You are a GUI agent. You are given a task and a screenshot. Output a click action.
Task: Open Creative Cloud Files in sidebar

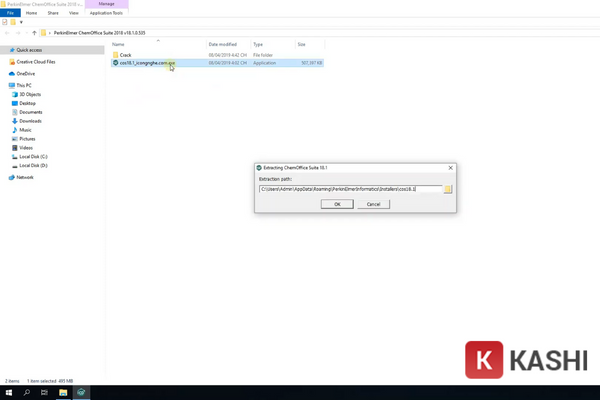click(x=37, y=61)
